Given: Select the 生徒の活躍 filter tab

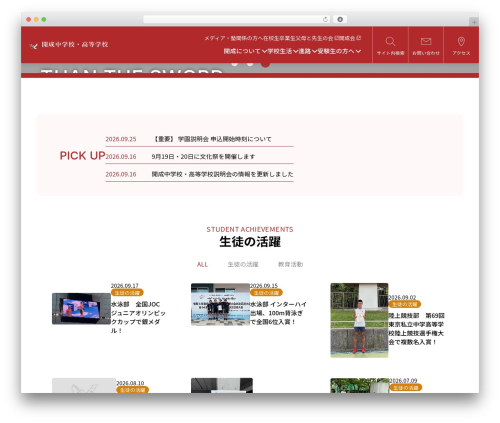Looking at the screenshot, I should [243, 264].
